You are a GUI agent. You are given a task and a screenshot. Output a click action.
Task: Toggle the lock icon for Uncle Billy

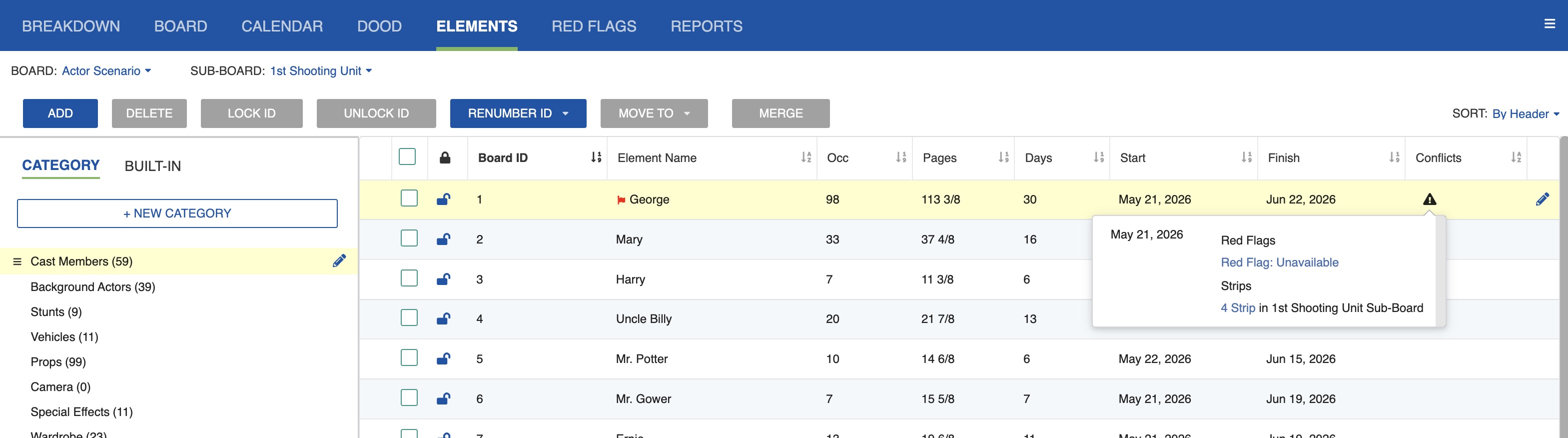(443, 318)
